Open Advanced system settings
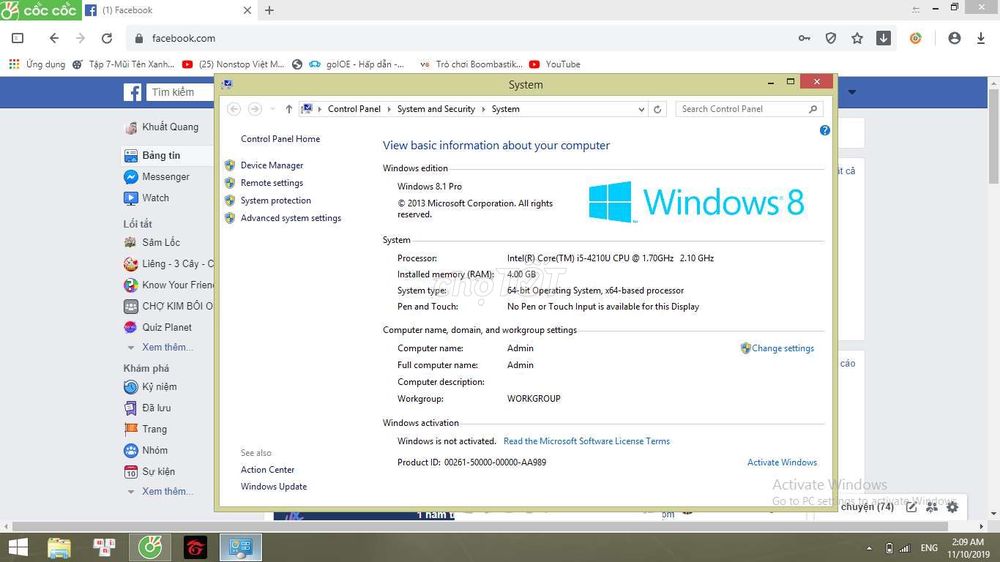Image resolution: width=1000 pixels, height=562 pixels. [291, 218]
